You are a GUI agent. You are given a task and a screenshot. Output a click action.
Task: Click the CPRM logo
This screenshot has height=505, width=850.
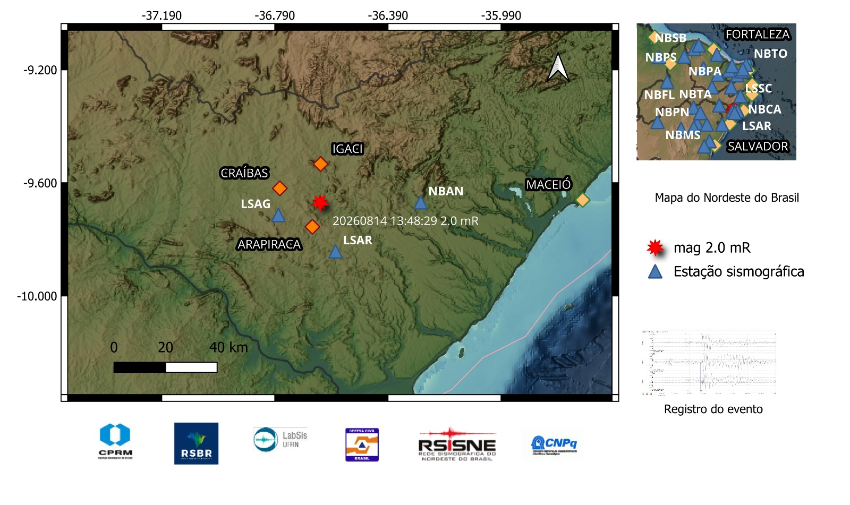(115, 442)
